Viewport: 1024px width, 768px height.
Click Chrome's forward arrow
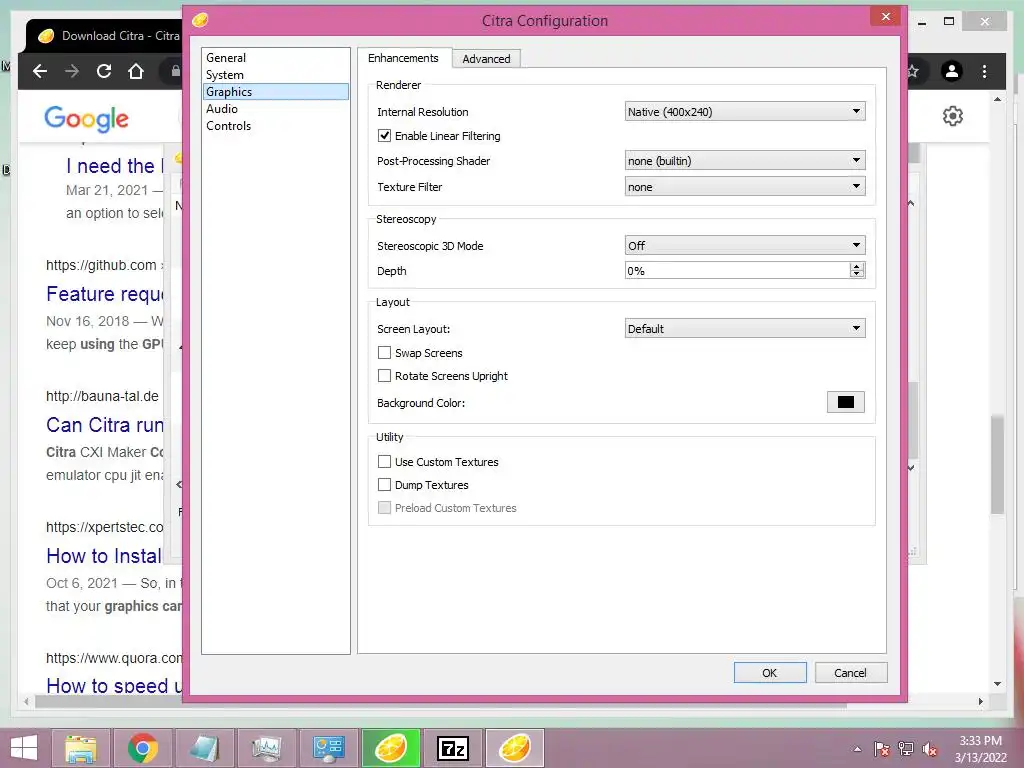(x=72, y=71)
